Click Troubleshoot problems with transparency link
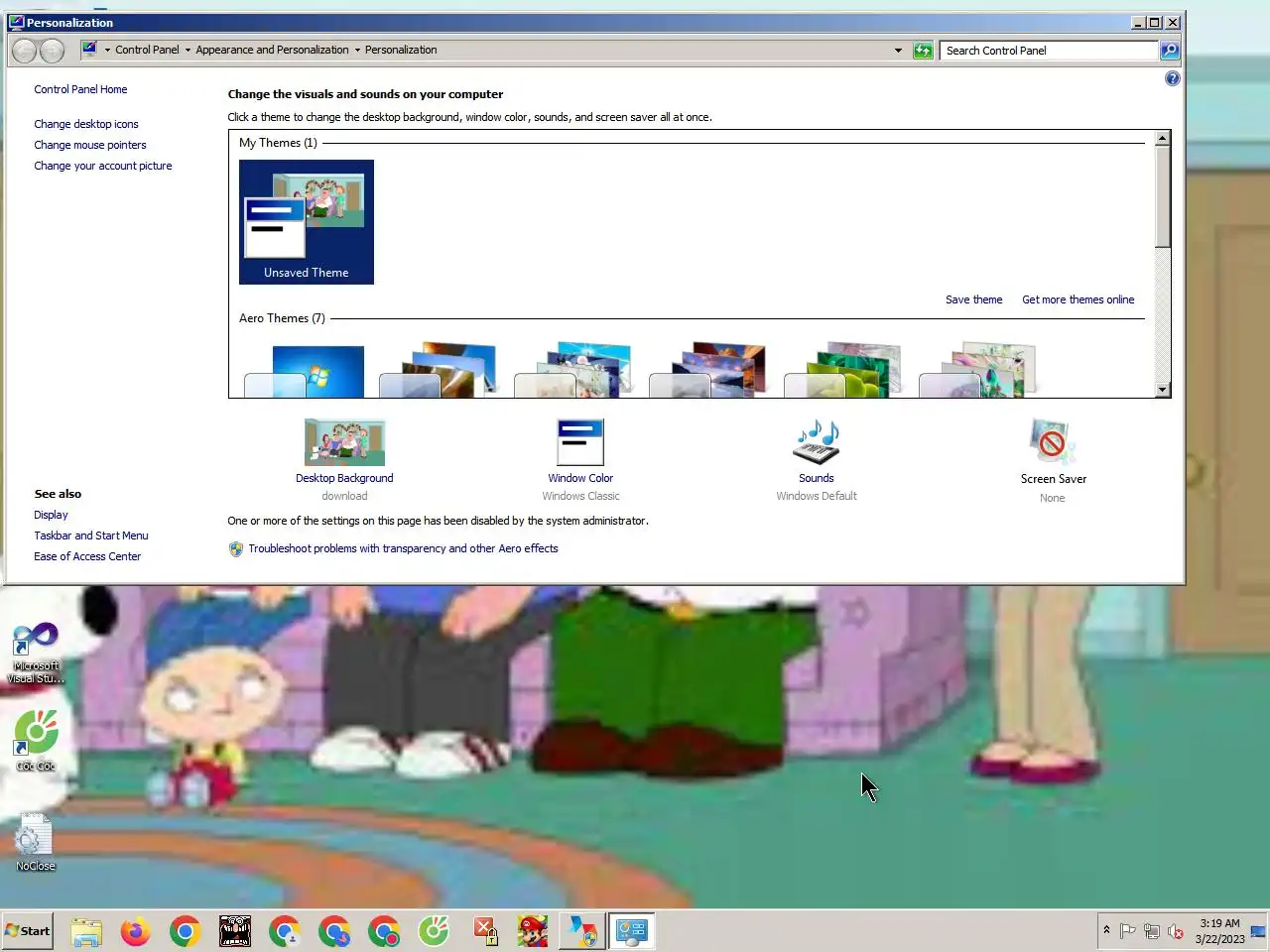The image size is (1270, 952). click(403, 548)
